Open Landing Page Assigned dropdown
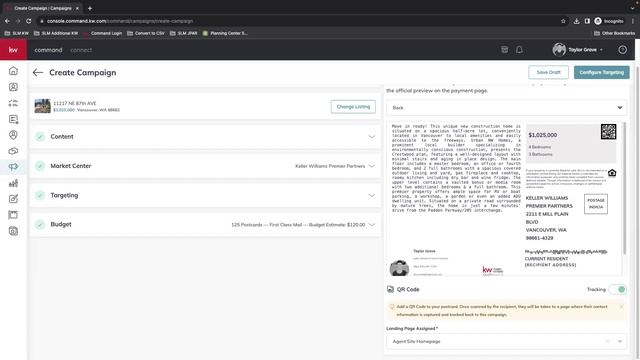 507,341
